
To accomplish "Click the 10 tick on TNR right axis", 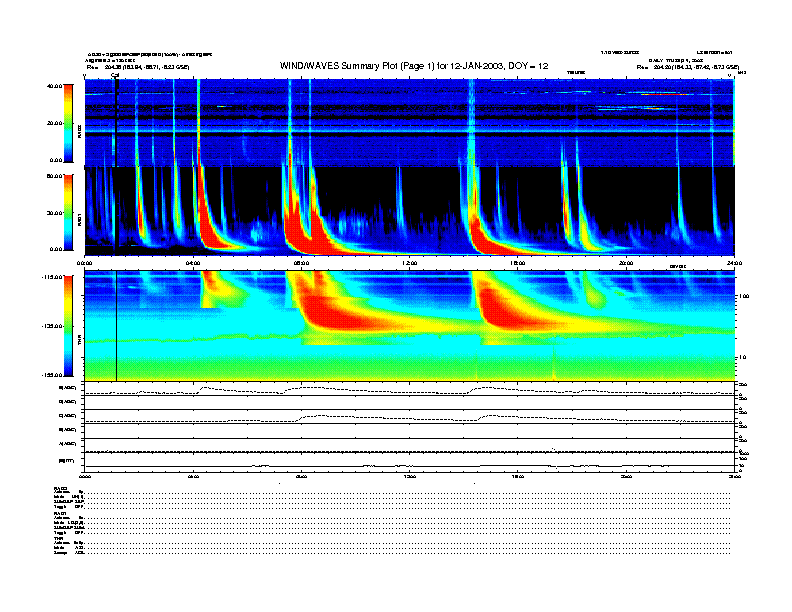I will (744, 358).
